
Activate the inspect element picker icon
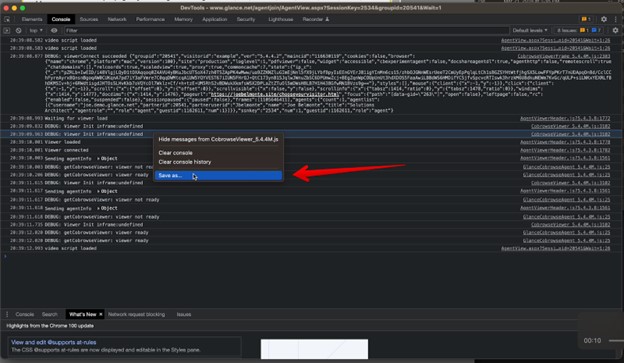click(x=7, y=19)
